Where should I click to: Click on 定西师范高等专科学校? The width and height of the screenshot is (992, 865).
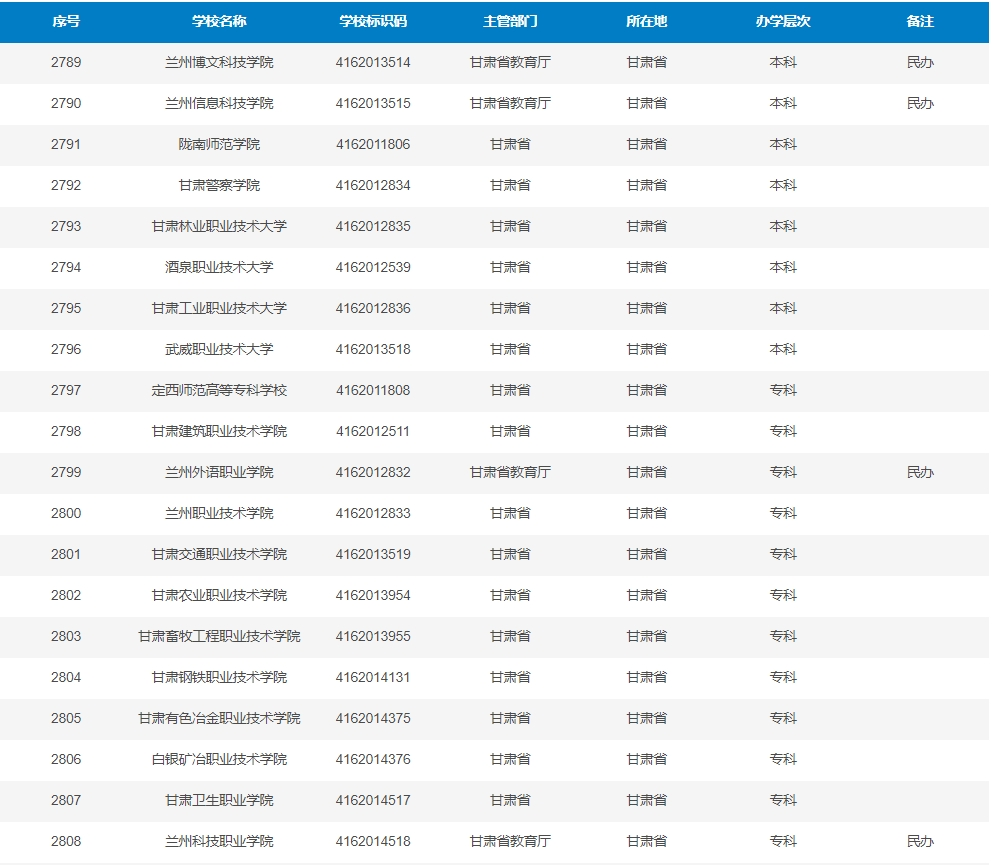tap(219, 390)
